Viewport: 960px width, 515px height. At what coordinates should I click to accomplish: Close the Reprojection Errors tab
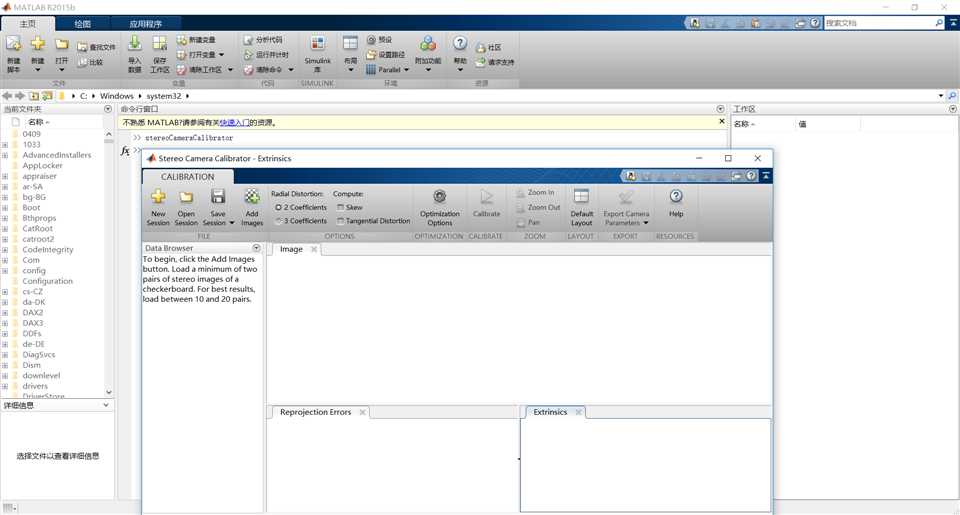pyautogui.click(x=362, y=412)
